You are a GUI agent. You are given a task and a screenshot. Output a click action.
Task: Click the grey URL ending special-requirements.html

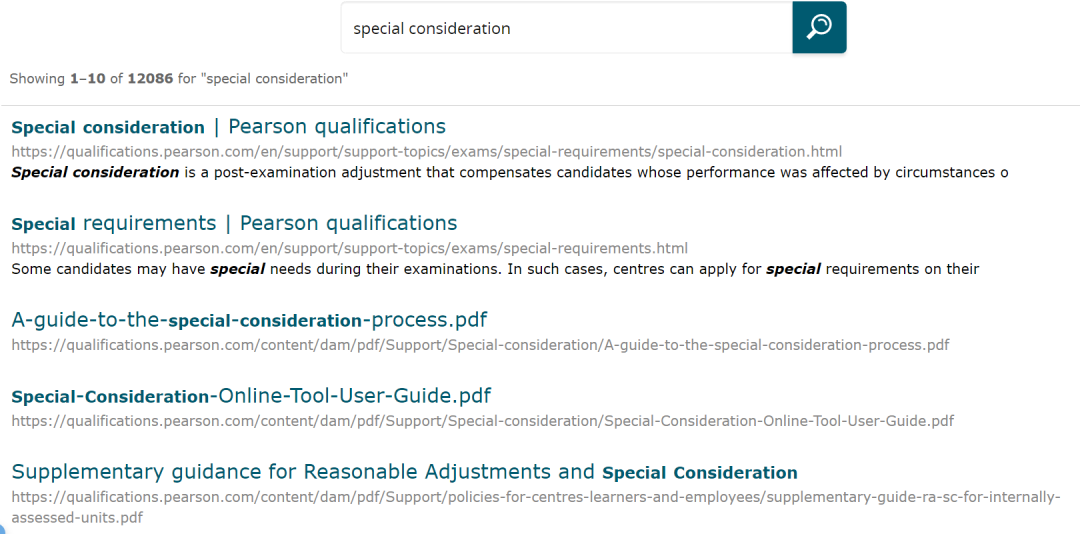[349, 248]
